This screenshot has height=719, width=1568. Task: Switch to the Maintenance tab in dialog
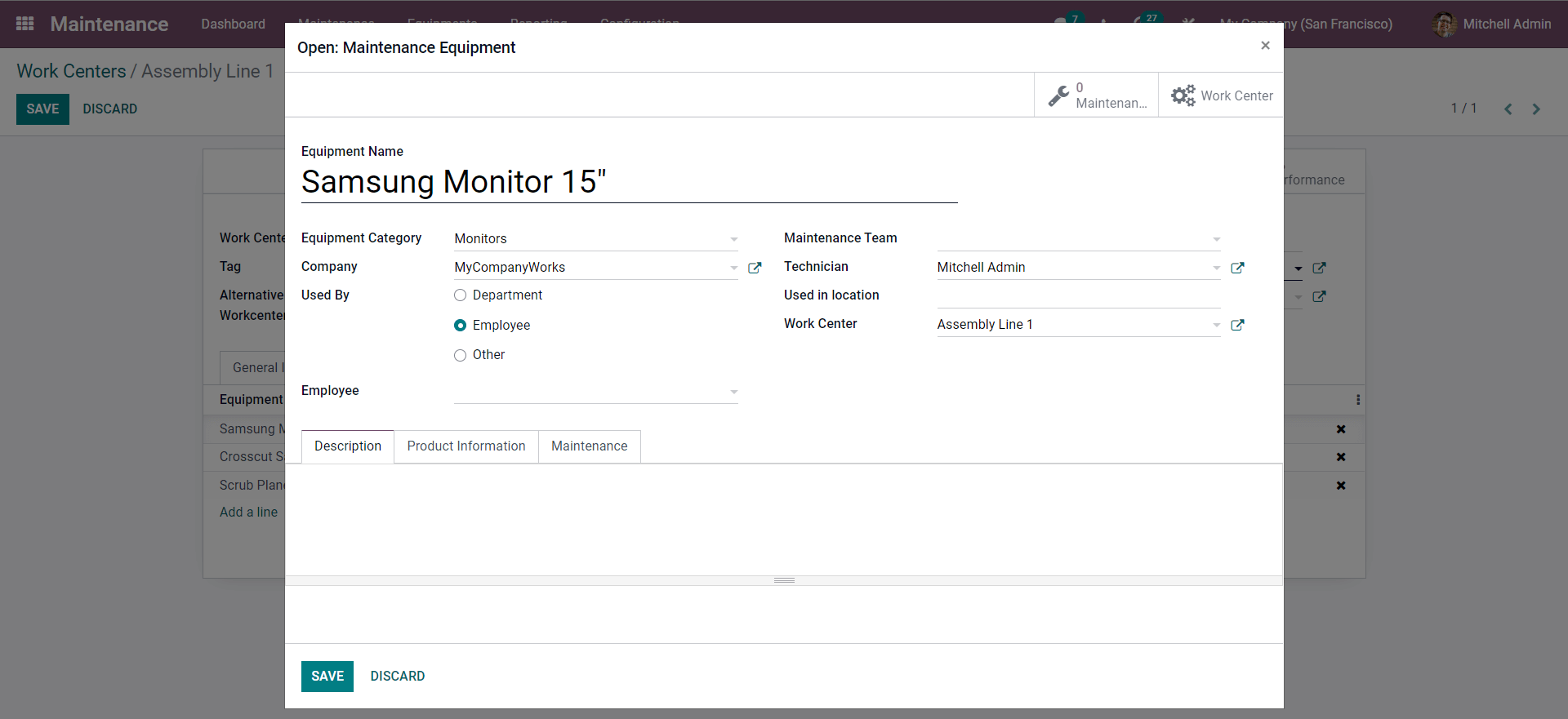(590, 446)
